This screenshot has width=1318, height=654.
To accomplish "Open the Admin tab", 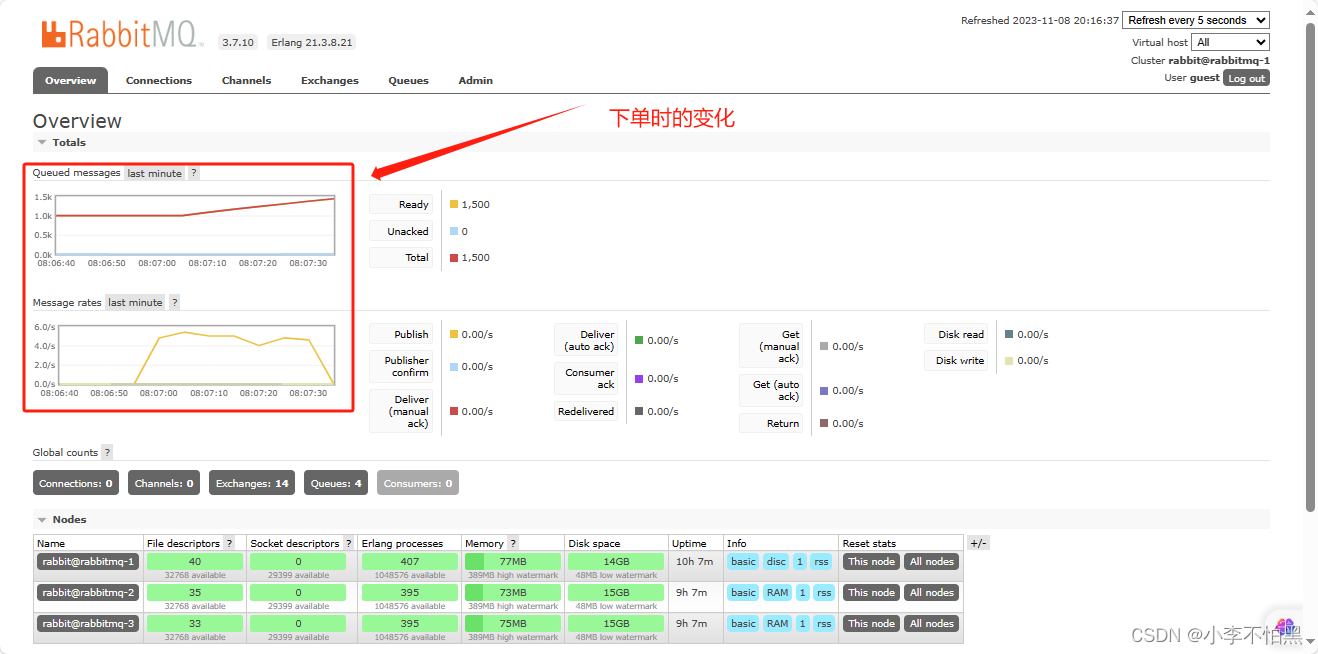I will pos(475,80).
